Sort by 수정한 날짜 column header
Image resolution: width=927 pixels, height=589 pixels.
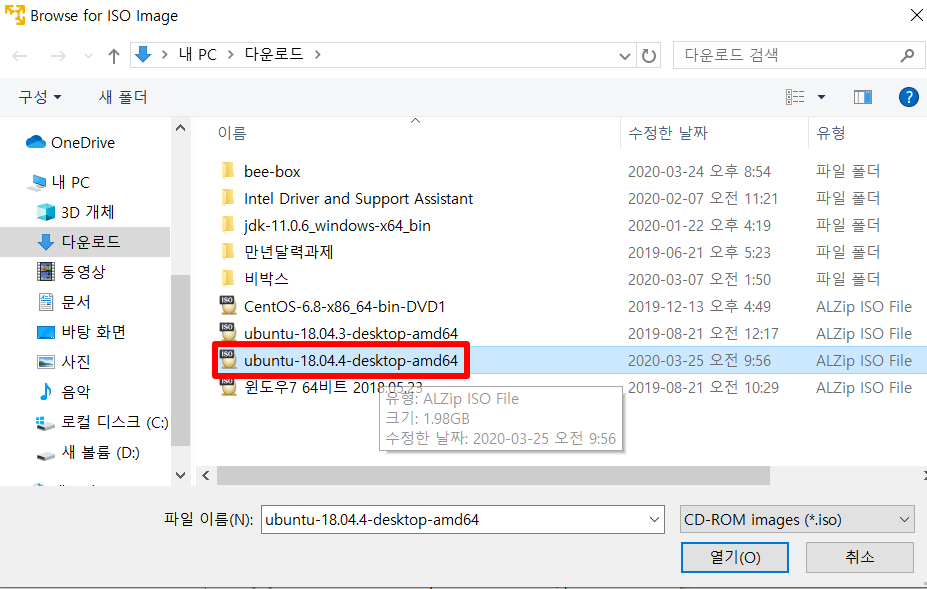point(667,133)
